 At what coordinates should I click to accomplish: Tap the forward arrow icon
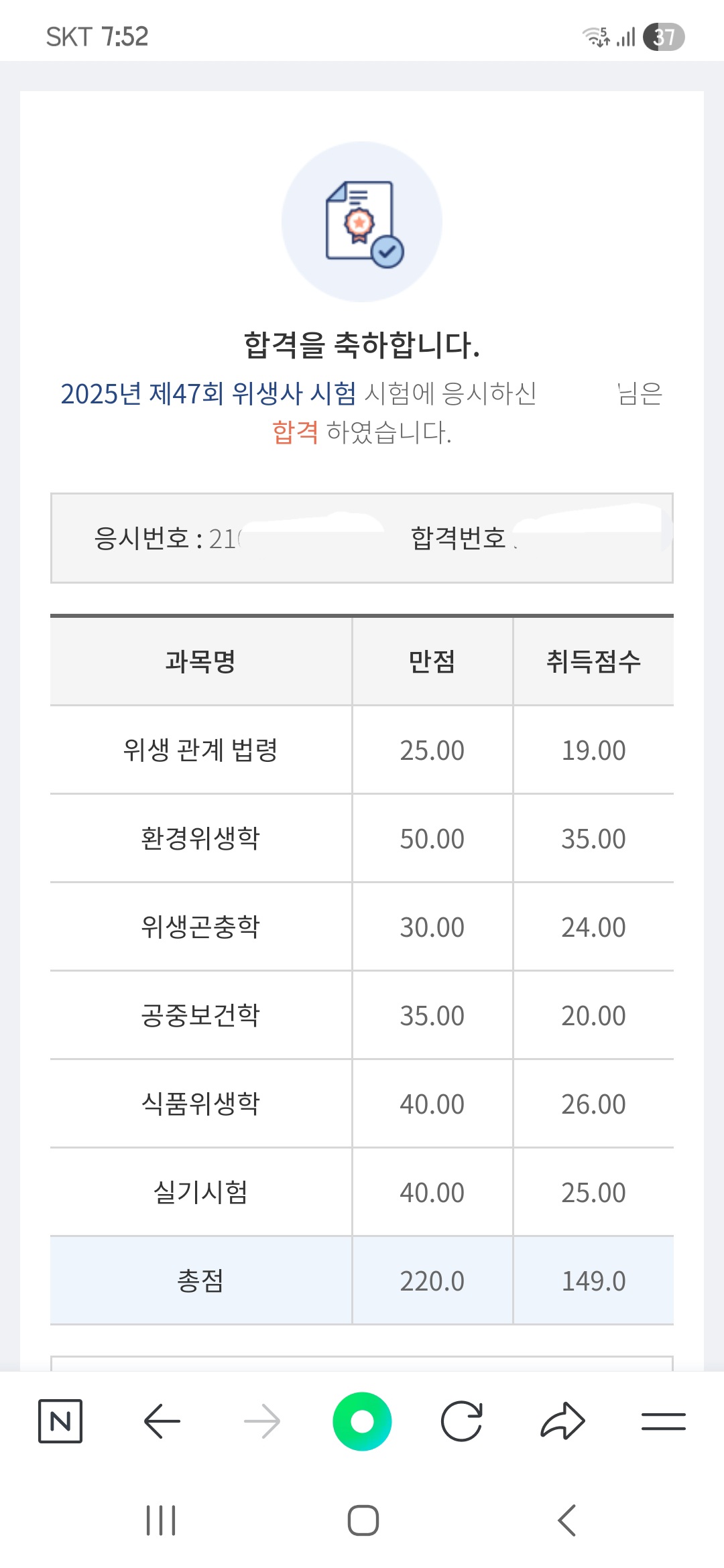[x=262, y=1421]
